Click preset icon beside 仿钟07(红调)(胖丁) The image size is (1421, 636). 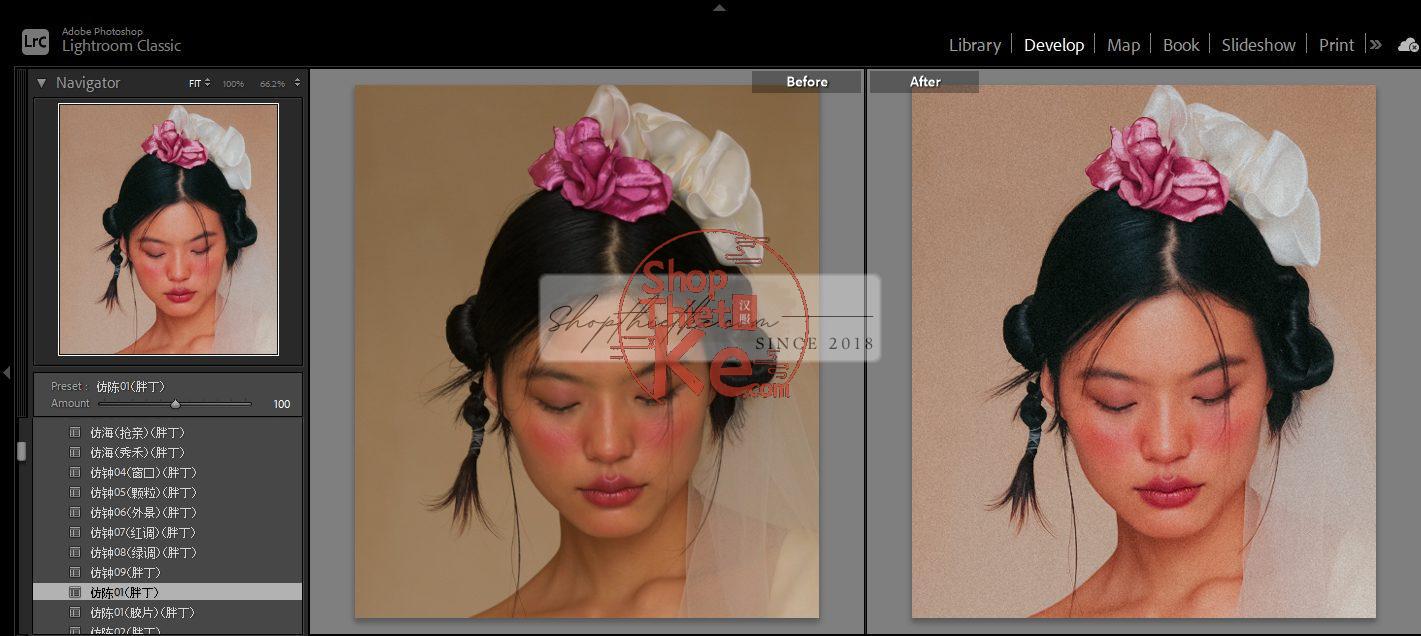pyautogui.click(x=75, y=532)
